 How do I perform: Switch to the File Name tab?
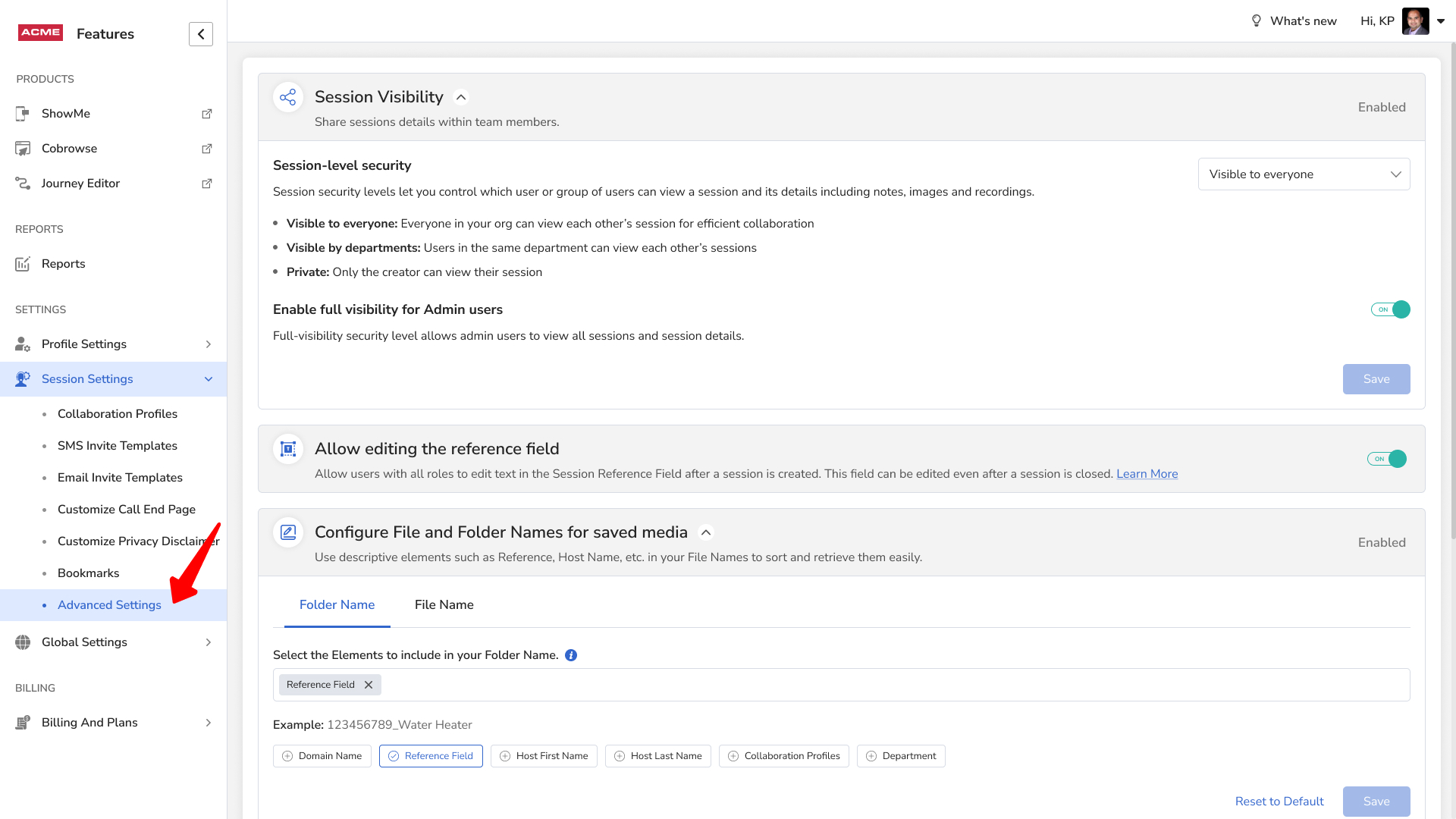(x=444, y=605)
